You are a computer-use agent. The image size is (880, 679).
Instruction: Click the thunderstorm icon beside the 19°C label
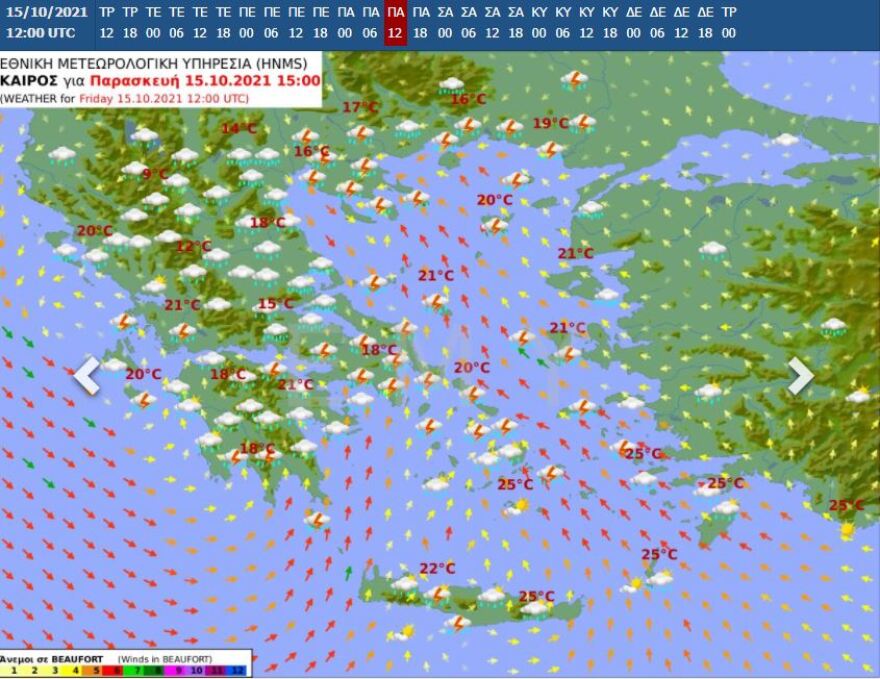581,123
